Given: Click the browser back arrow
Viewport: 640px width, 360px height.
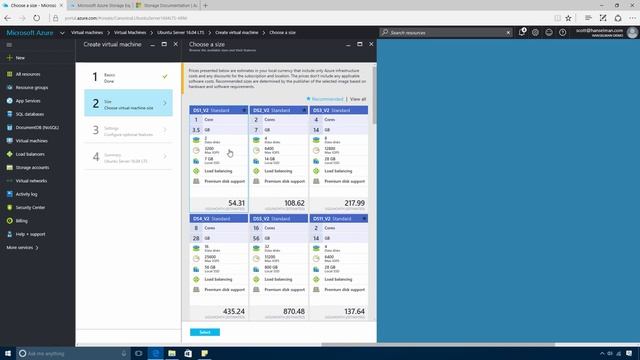Looking at the screenshot, I should 7,18.
